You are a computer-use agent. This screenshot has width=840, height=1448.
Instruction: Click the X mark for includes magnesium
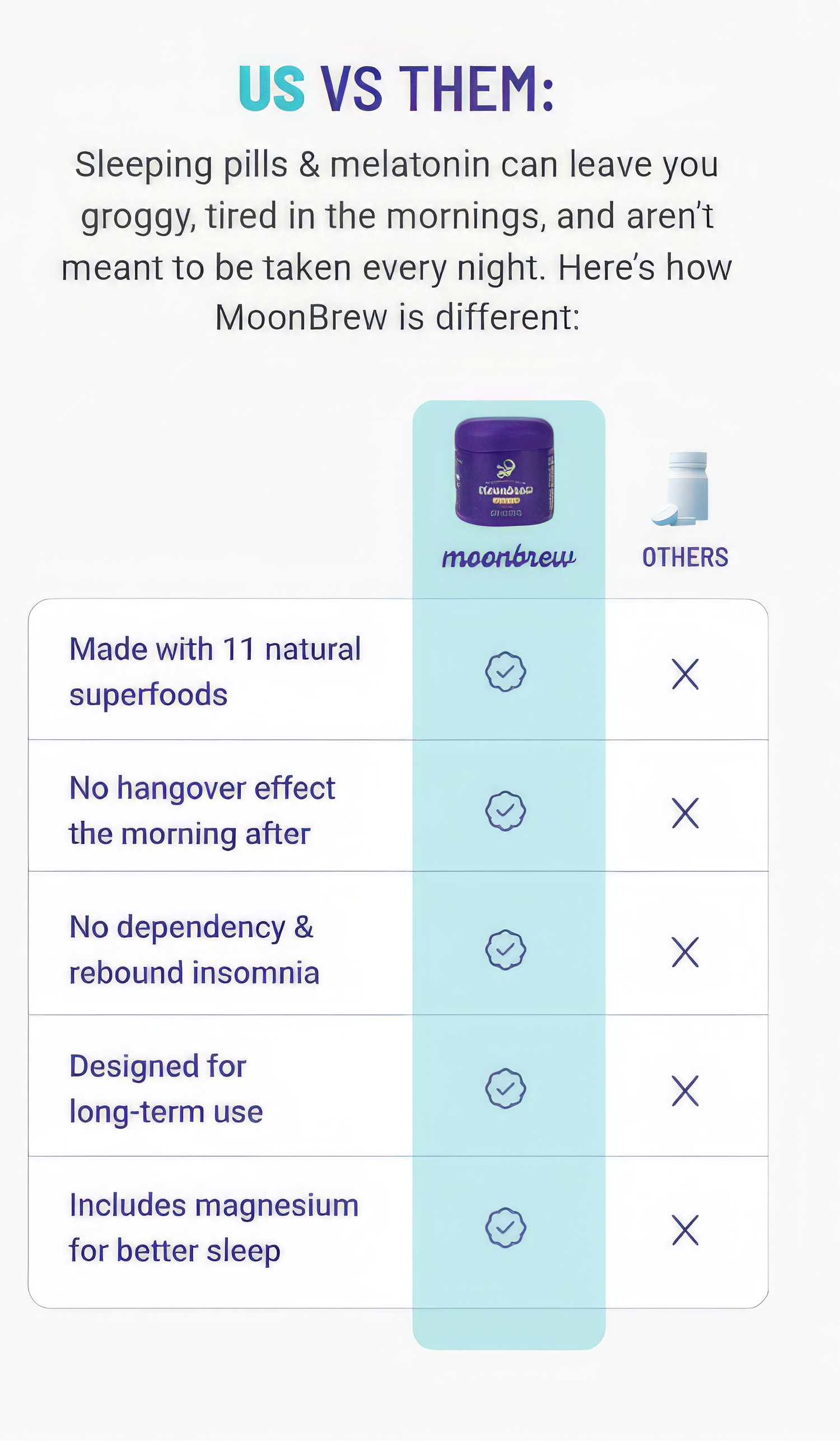click(x=685, y=1230)
